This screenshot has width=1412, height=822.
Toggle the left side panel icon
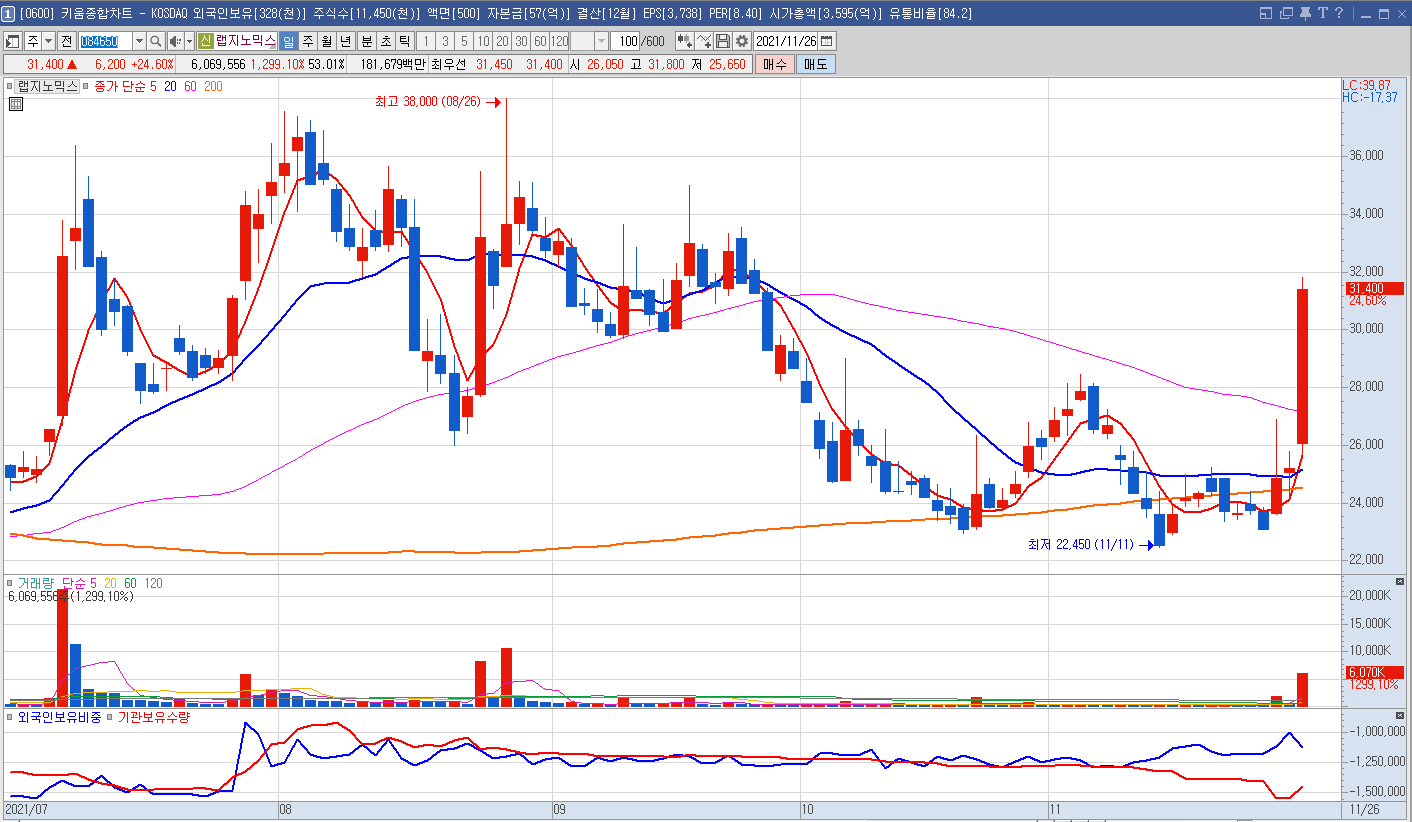[x=12, y=41]
